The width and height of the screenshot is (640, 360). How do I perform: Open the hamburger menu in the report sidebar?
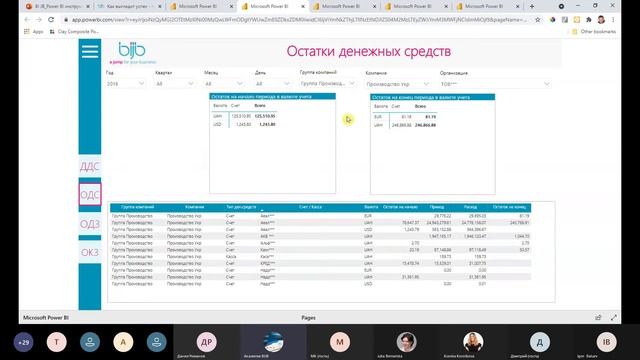pos(90,51)
